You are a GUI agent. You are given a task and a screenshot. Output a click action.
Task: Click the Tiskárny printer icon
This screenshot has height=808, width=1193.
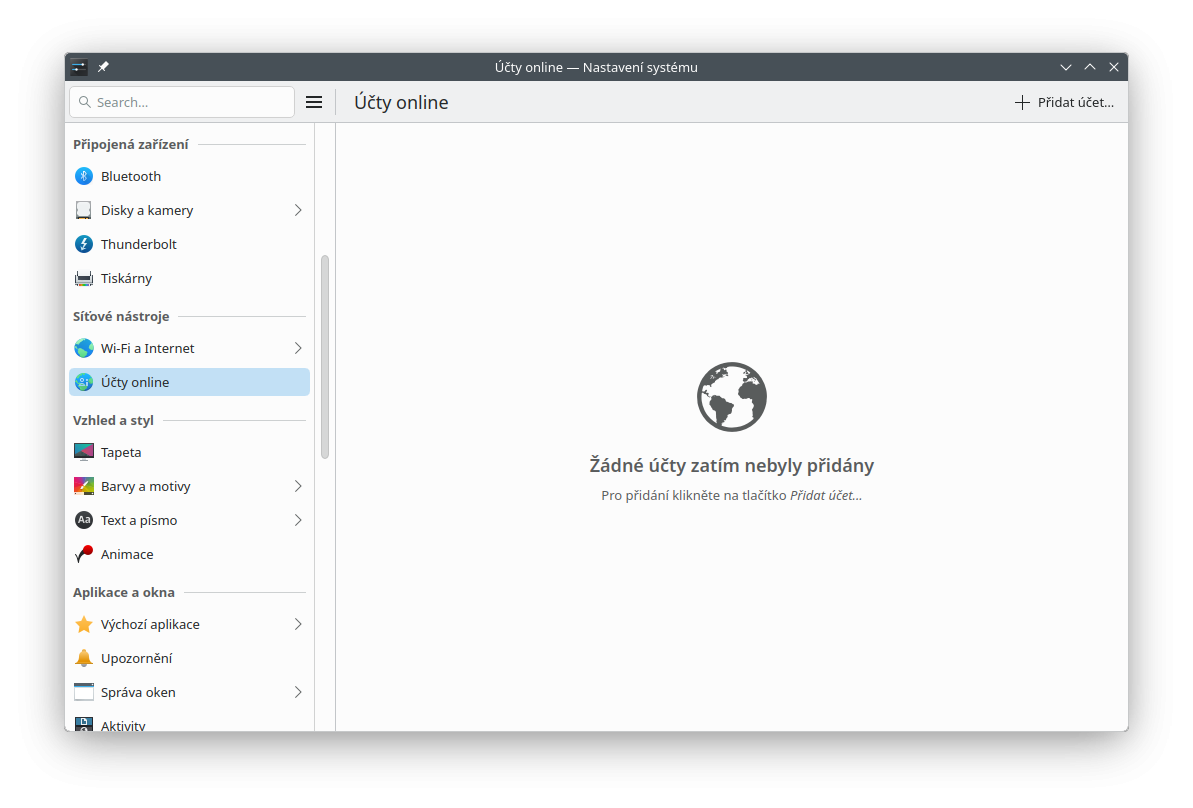pos(84,278)
